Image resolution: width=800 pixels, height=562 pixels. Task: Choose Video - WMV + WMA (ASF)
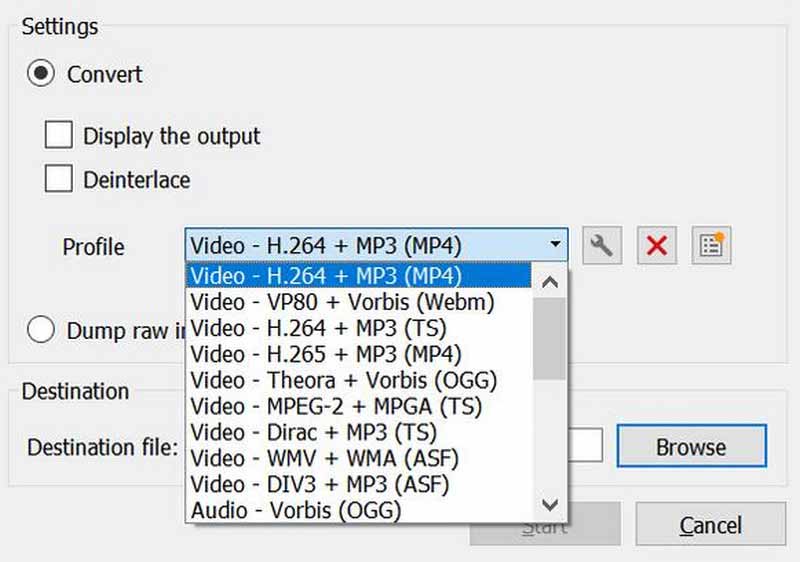pos(359,458)
